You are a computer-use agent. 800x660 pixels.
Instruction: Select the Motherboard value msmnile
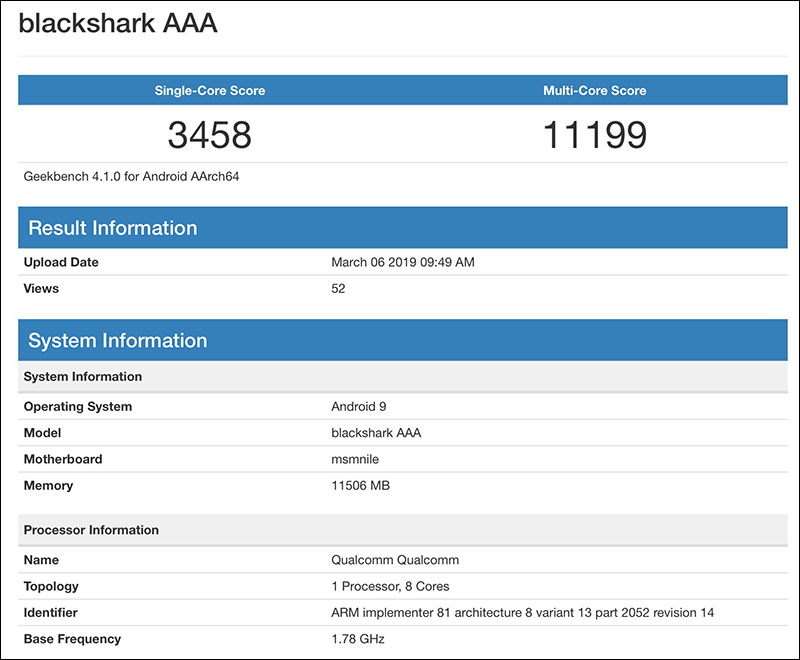(355, 459)
